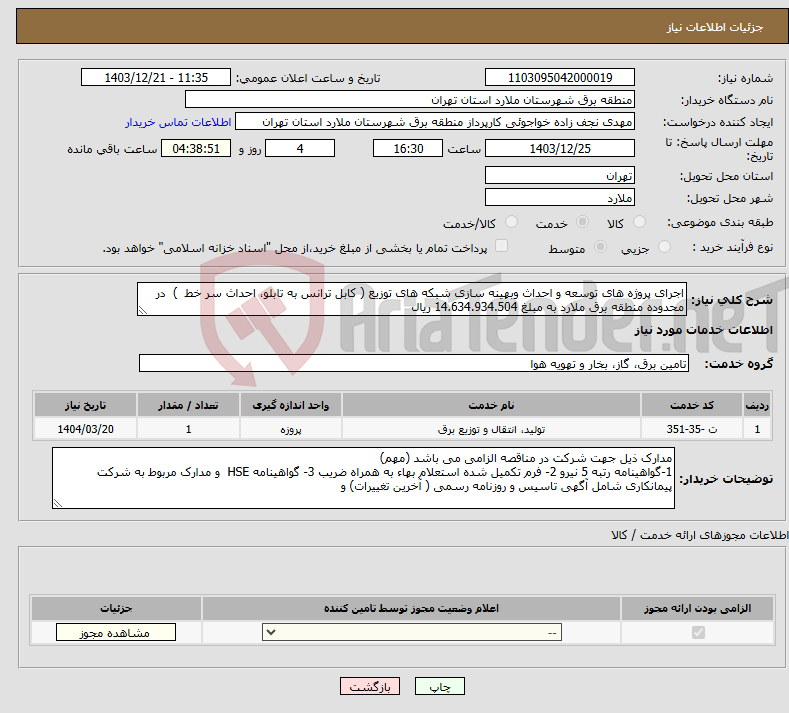
Task: Click the remaining days field showing 4
Action: [x=300, y=148]
